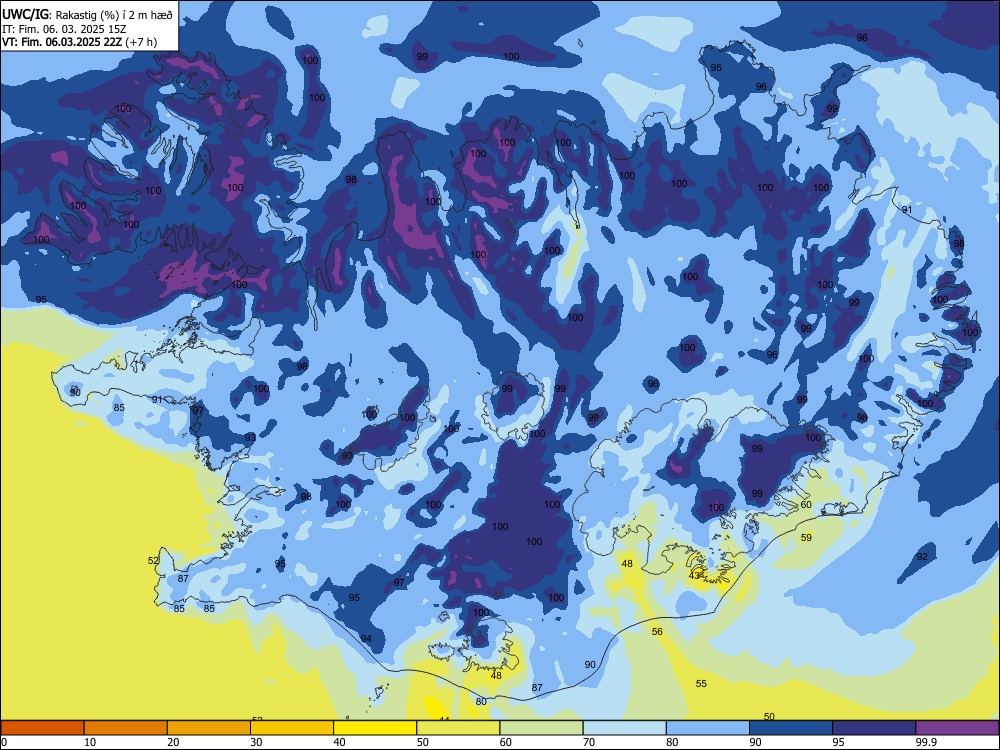The width and height of the screenshot is (1000, 750).
Task: Click the purple 99.9+ legend swatch
Action: coord(957,728)
